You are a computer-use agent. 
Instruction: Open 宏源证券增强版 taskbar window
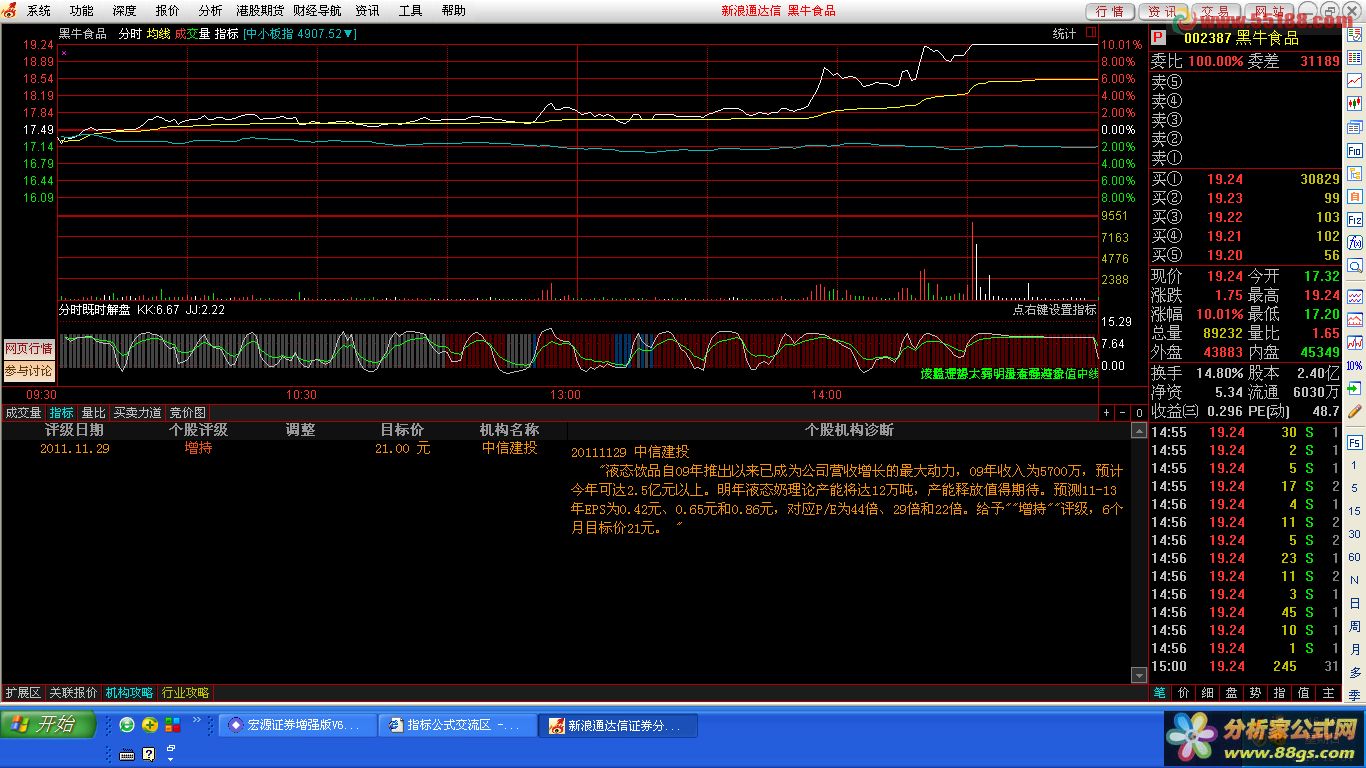click(x=298, y=726)
